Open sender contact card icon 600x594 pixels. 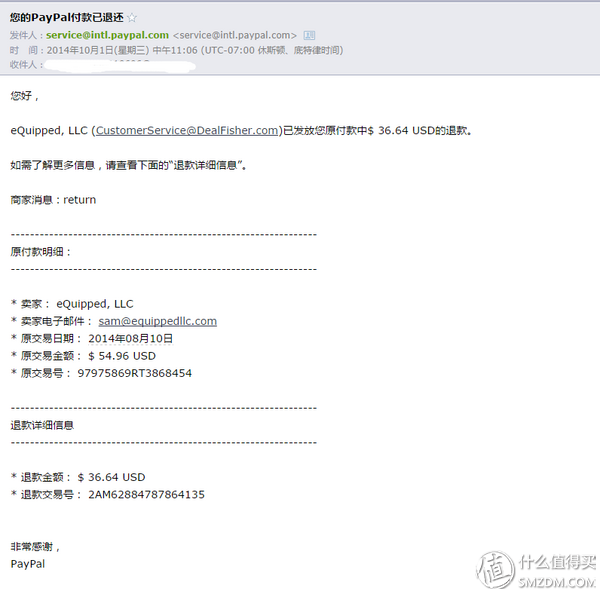coord(309,36)
